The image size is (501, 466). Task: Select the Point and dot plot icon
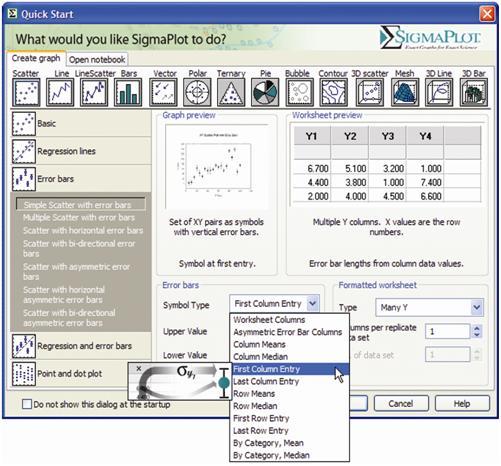point(24,374)
